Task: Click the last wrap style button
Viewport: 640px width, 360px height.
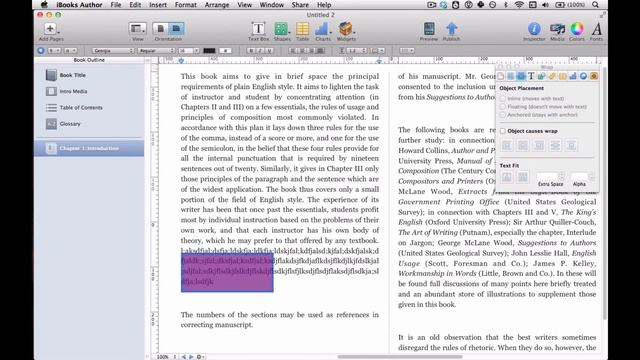Action: pyautogui.click(x=571, y=145)
